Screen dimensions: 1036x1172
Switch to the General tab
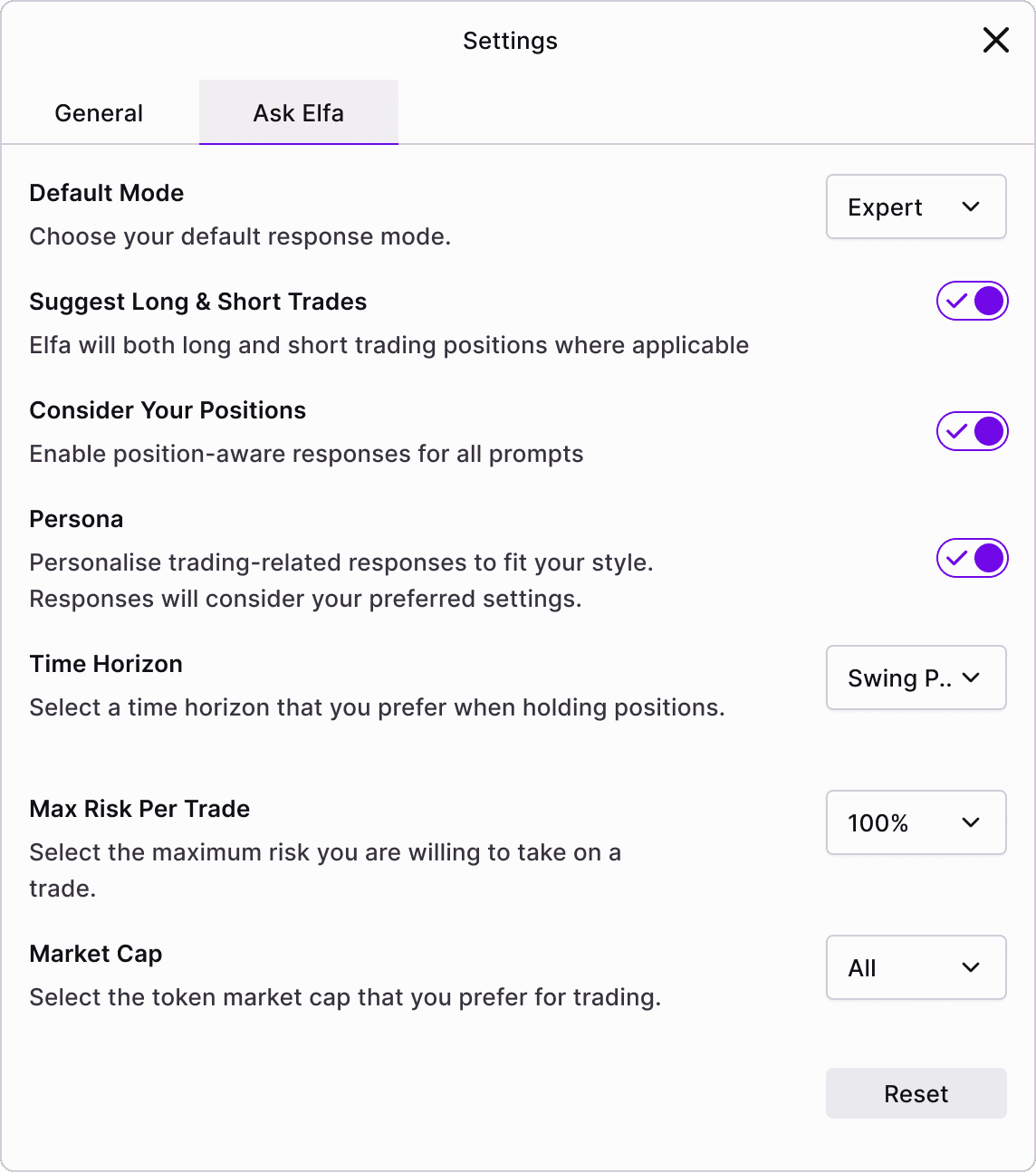click(99, 112)
